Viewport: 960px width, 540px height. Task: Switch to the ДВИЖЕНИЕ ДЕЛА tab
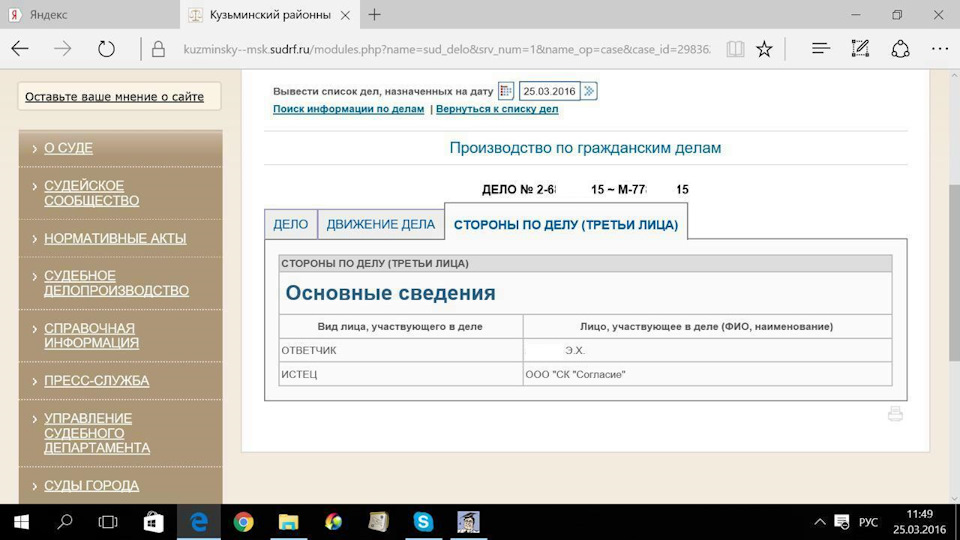tap(381, 224)
